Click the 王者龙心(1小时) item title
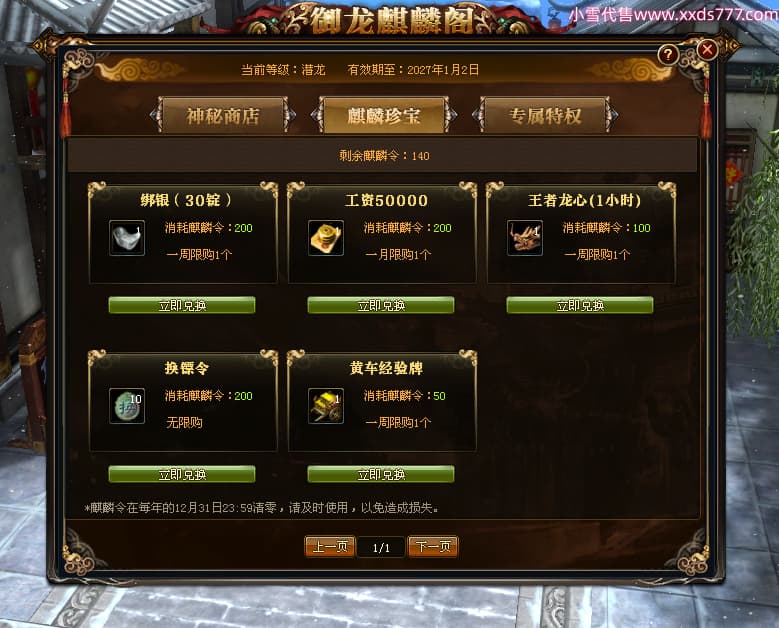 [584, 200]
